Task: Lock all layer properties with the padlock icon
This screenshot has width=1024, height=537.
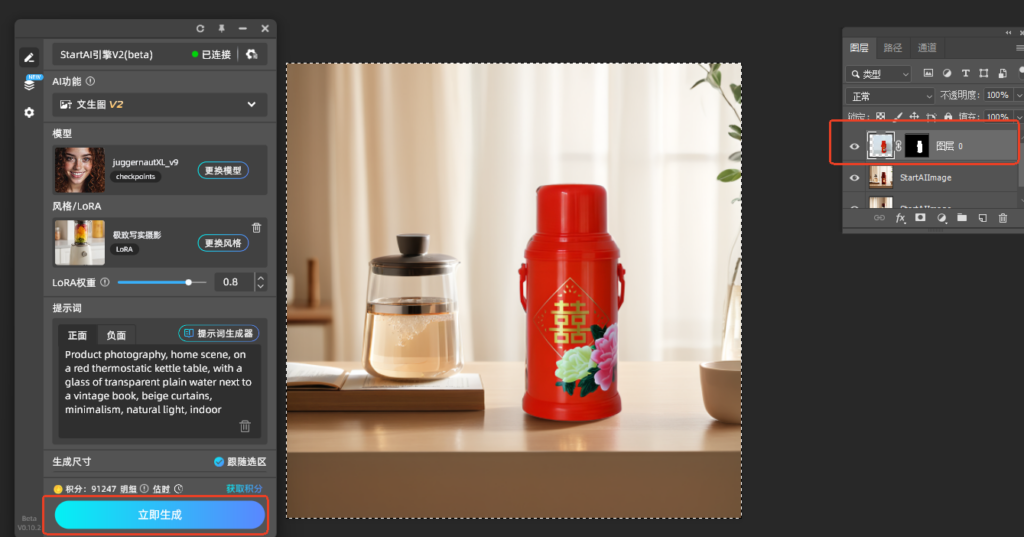Action: tap(948, 117)
